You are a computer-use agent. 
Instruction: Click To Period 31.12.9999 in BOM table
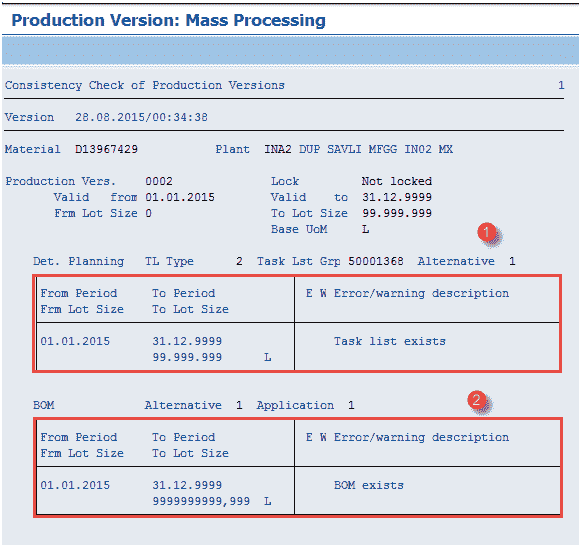(x=187, y=485)
